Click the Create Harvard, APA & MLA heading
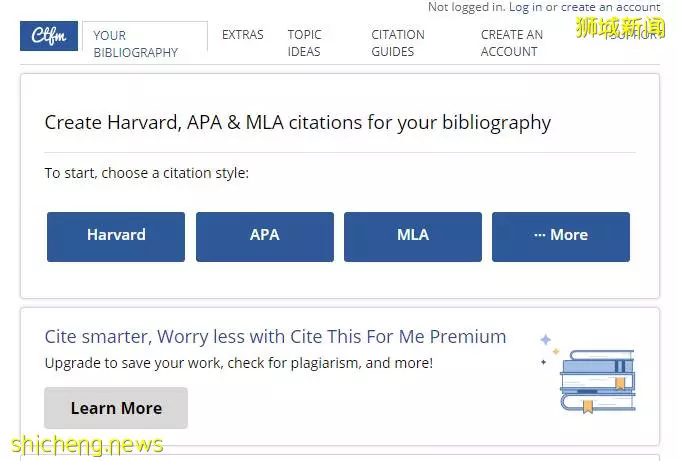This screenshot has width=678, height=461. pos(297,122)
